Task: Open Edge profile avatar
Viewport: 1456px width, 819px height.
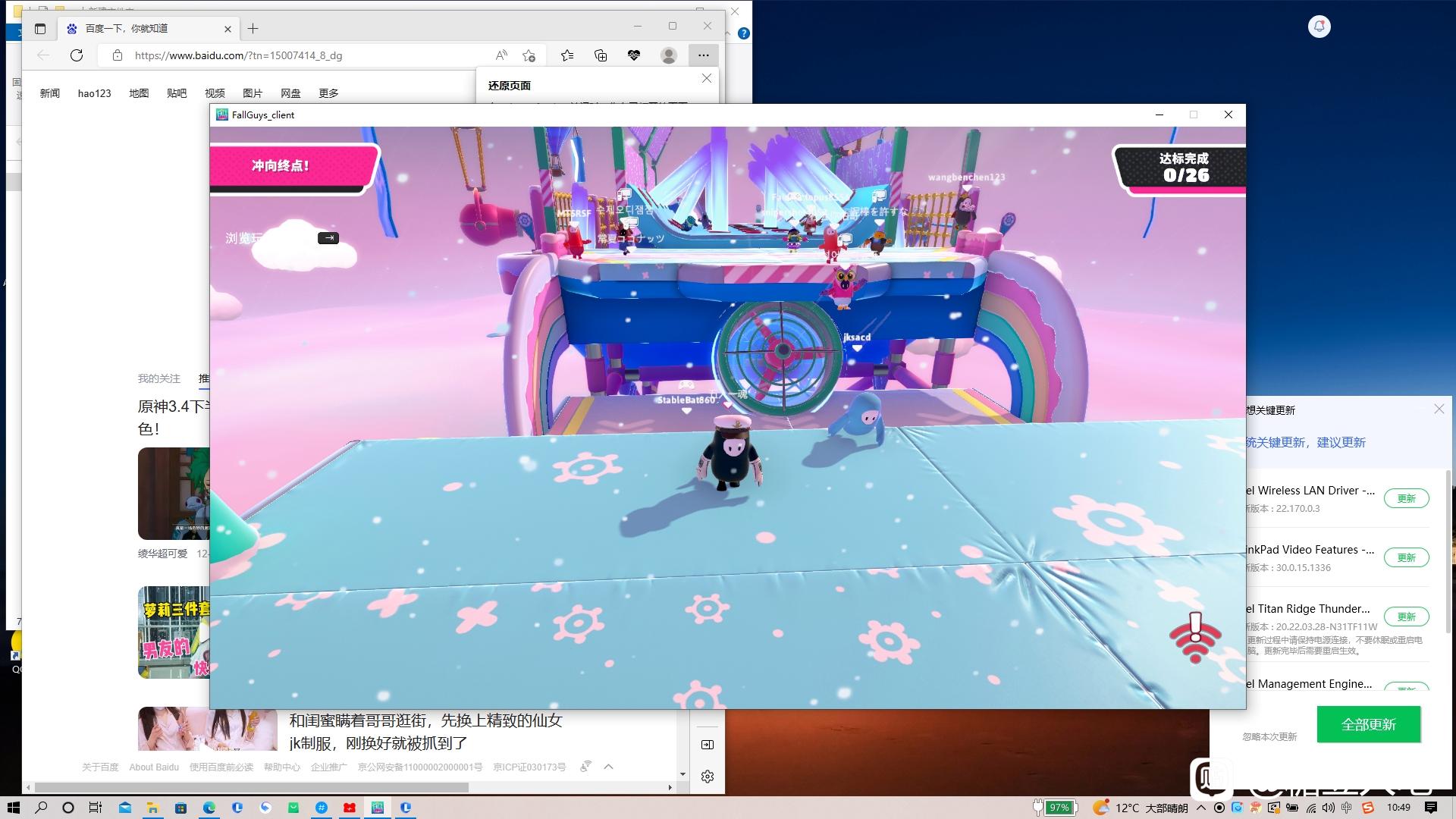Action: 669,55
